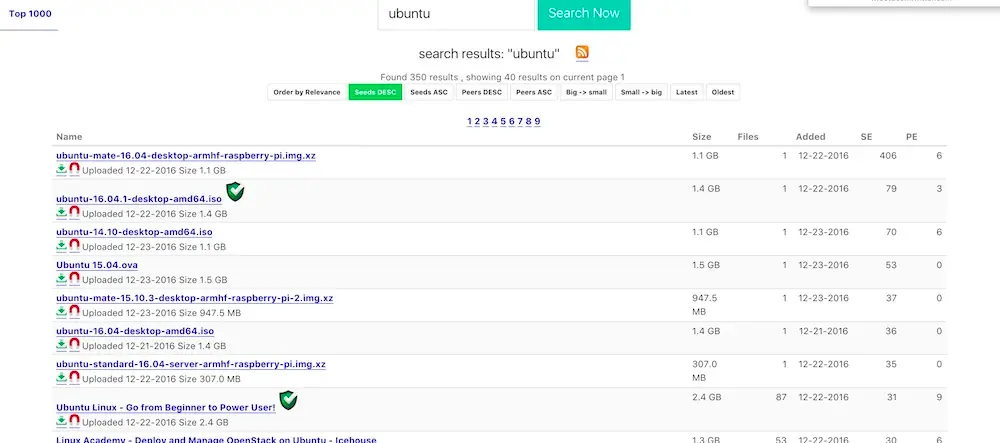1000x443 pixels.
Task: Click download icon for ubuntu-mate-16.04 raspberry-pi
Action: [61, 169]
